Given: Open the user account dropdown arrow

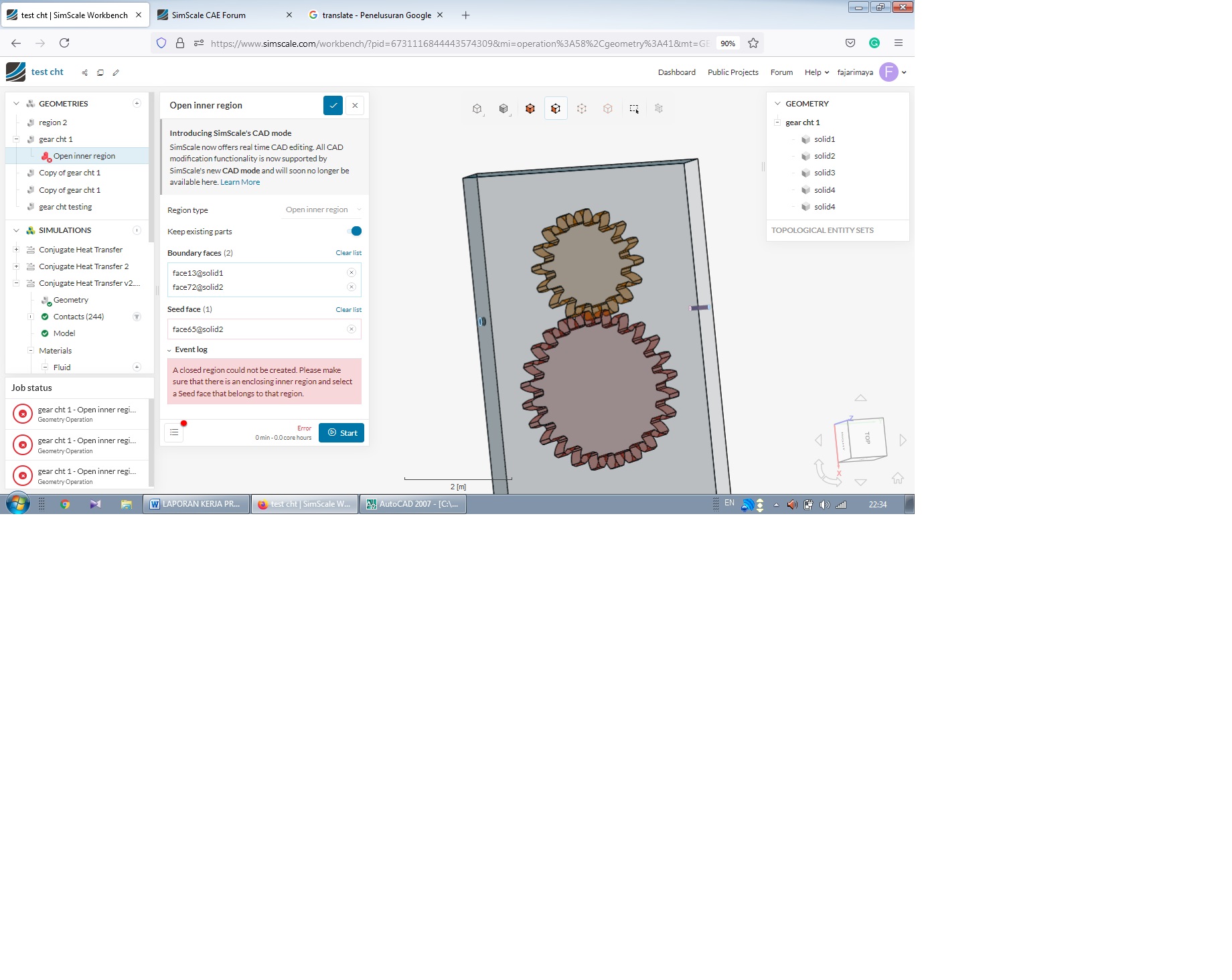Looking at the screenshot, I should (x=904, y=72).
